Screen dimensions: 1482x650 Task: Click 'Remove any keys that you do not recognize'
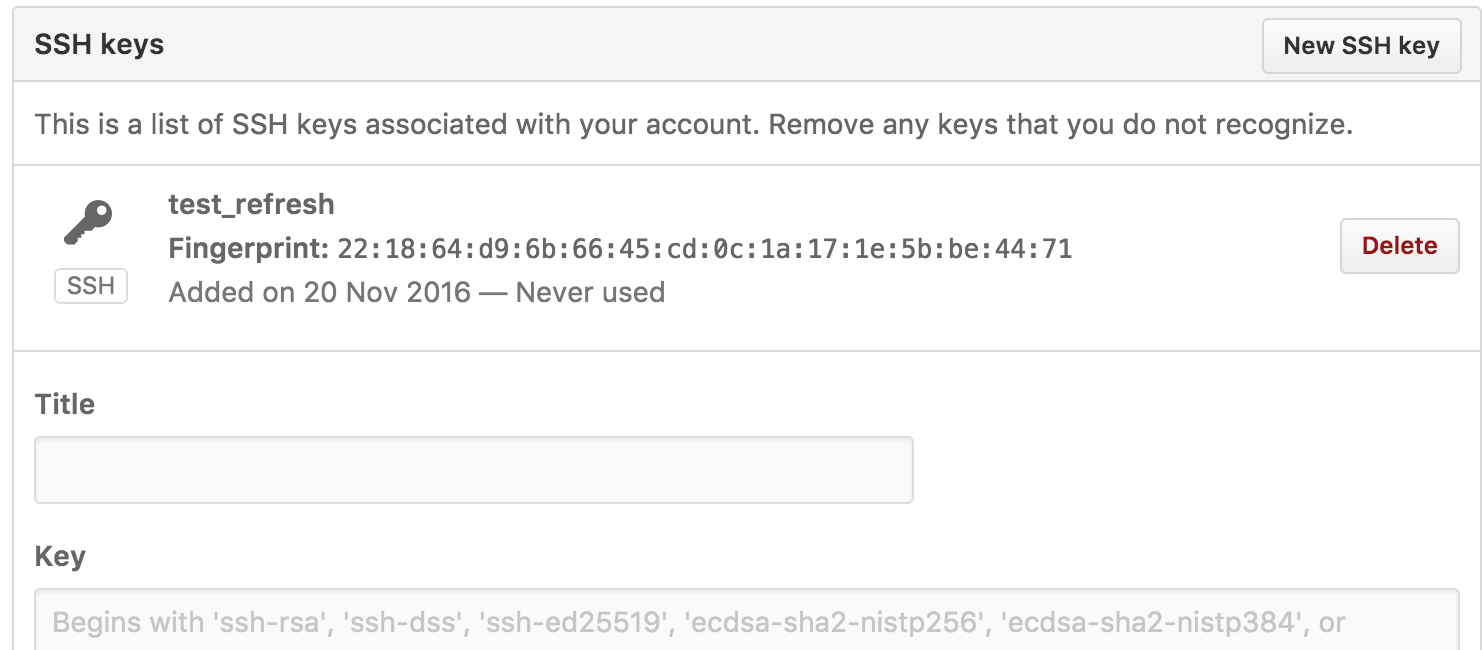[x=1060, y=125]
